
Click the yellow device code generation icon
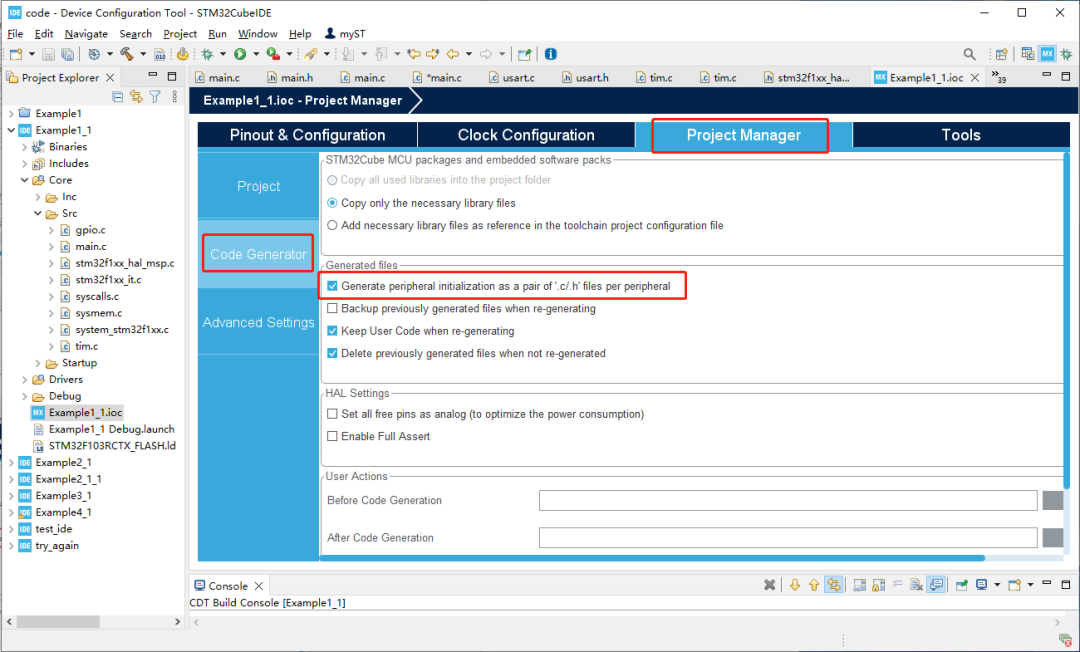(183, 54)
